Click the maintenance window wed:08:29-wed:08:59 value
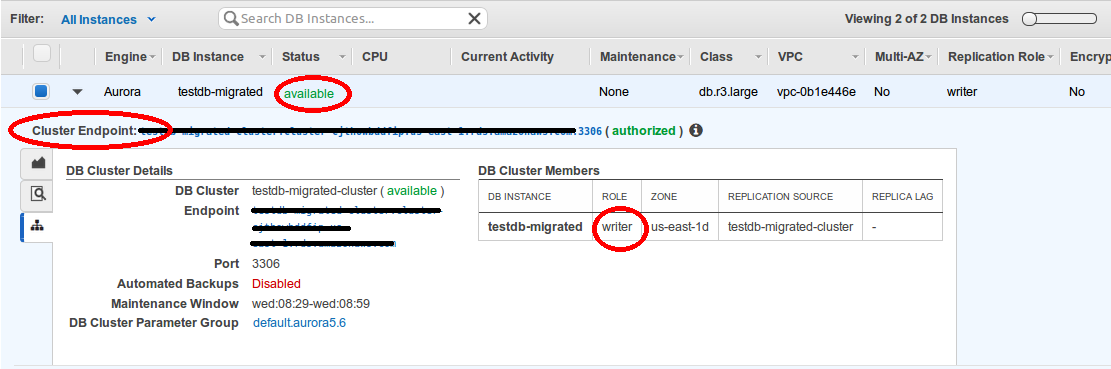The width and height of the screenshot is (1111, 369). point(311,303)
